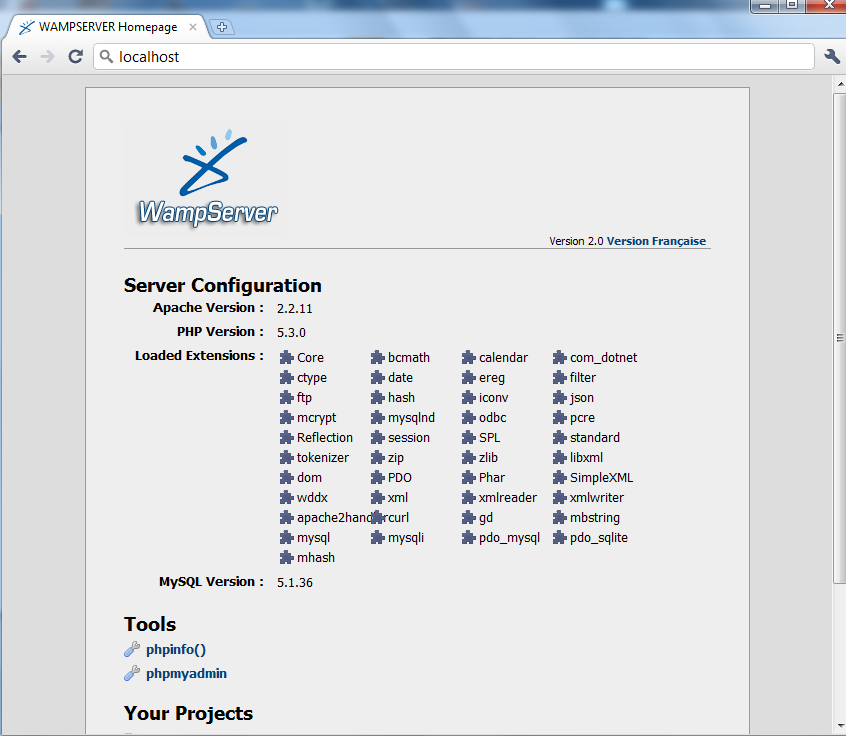Click the session extension name
The height and width of the screenshot is (736, 846).
(409, 438)
